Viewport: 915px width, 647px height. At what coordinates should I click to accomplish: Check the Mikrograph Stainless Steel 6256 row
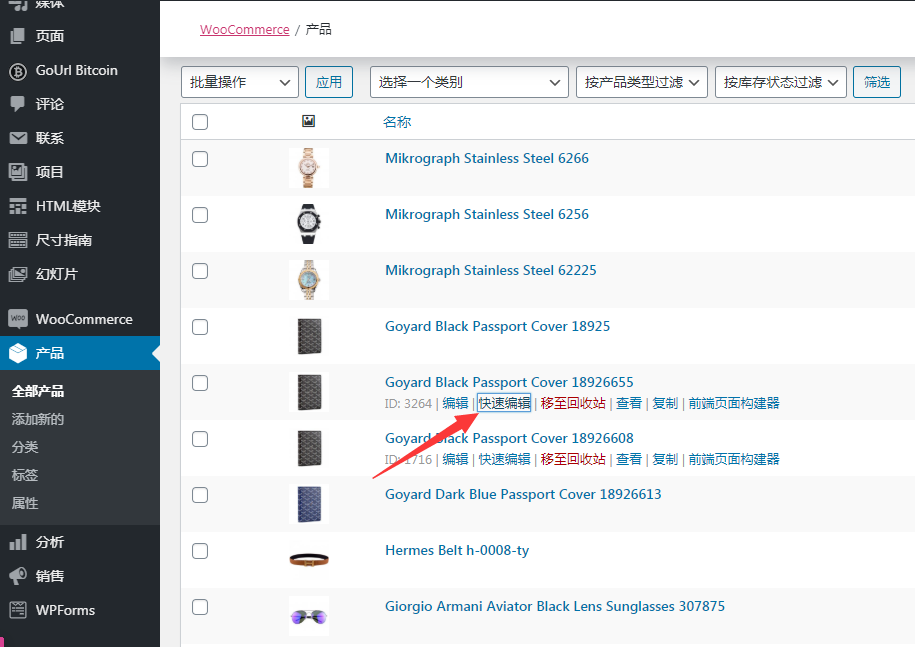tap(200, 215)
